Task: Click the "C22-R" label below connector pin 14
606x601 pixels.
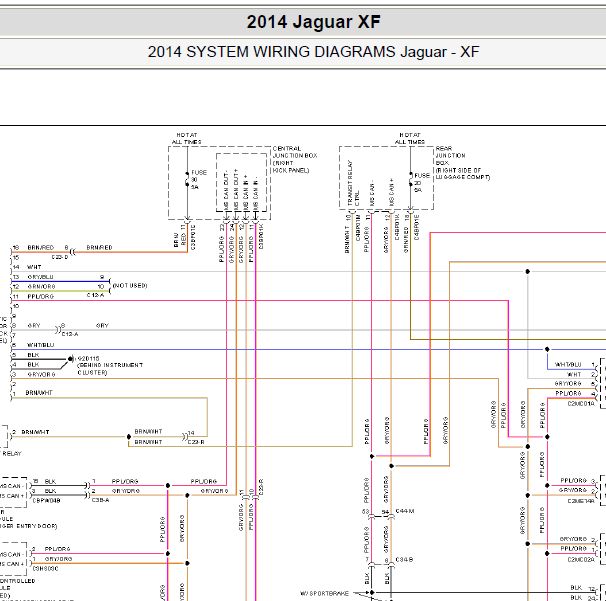Action: [x=196, y=442]
